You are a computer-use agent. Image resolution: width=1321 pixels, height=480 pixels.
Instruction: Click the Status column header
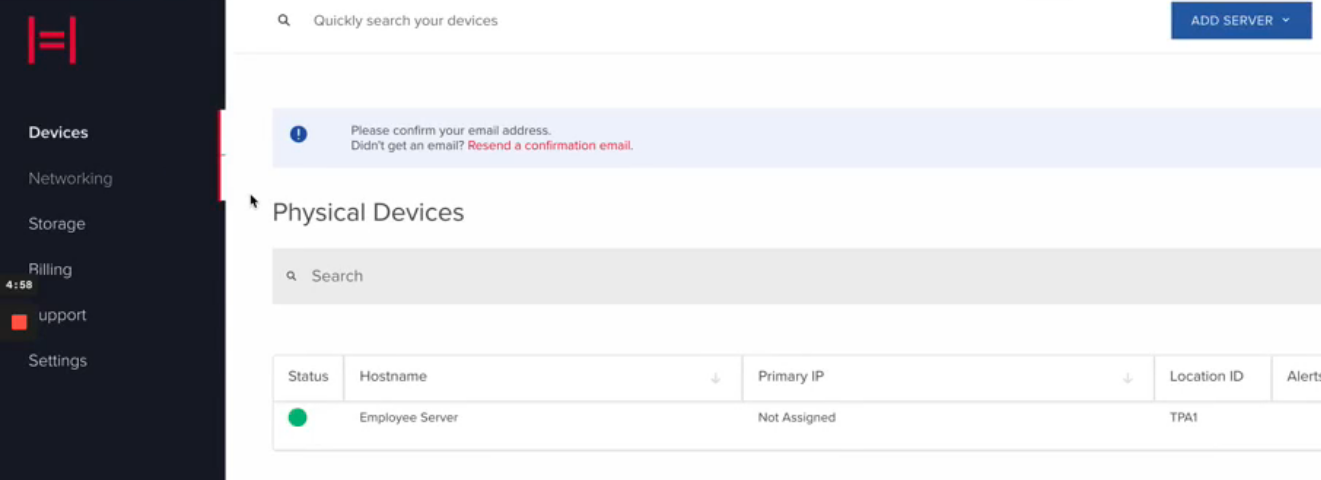click(x=308, y=377)
